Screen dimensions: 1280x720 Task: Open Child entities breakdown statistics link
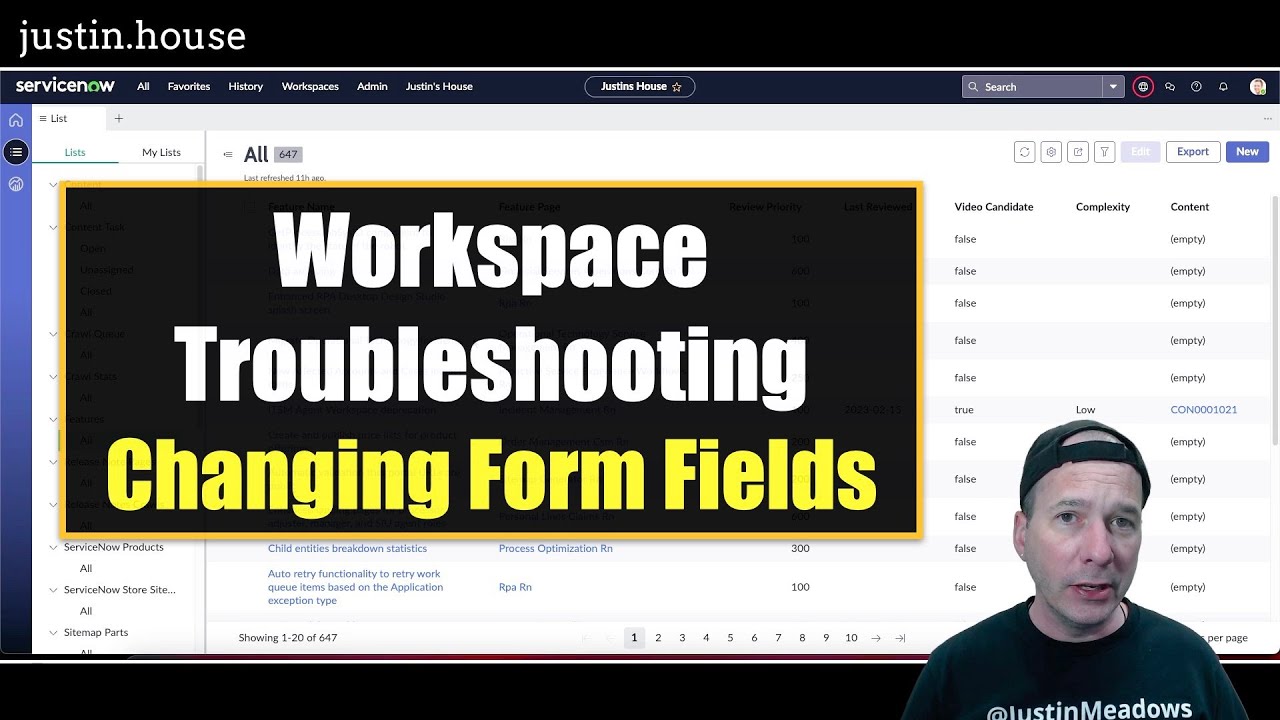347,548
